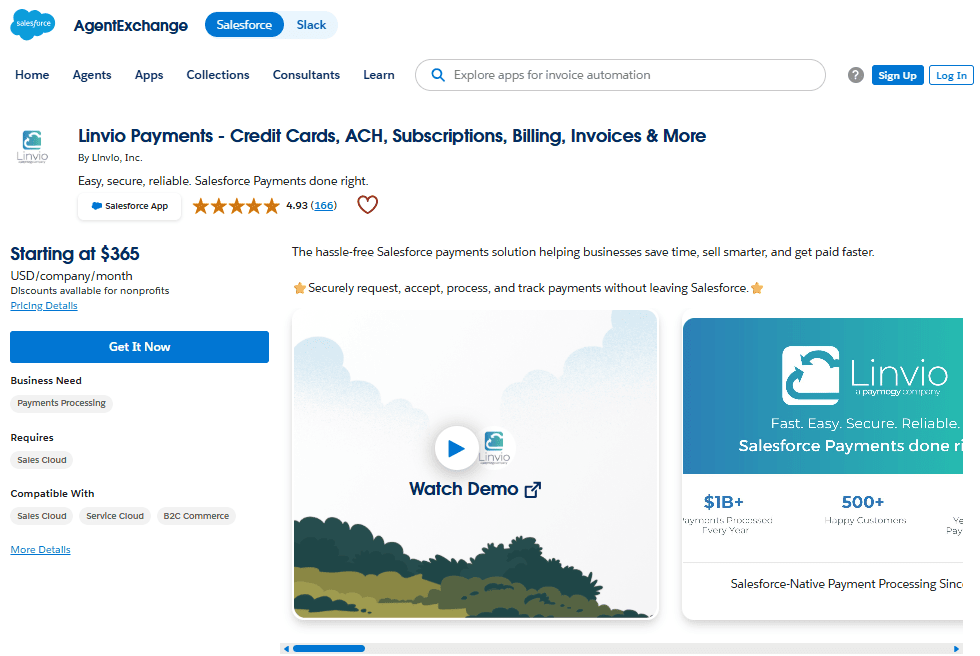The height and width of the screenshot is (656, 980).
Task: Click the Watch Demo link
Action: (475, 489)
